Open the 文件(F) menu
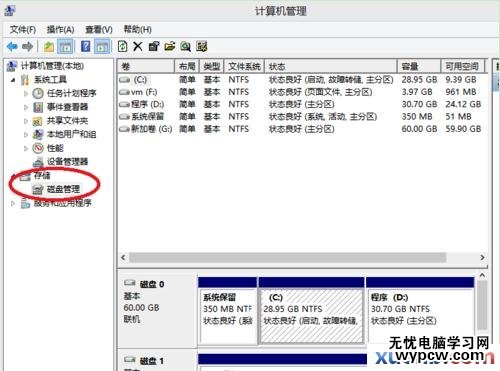 (23, 29)
